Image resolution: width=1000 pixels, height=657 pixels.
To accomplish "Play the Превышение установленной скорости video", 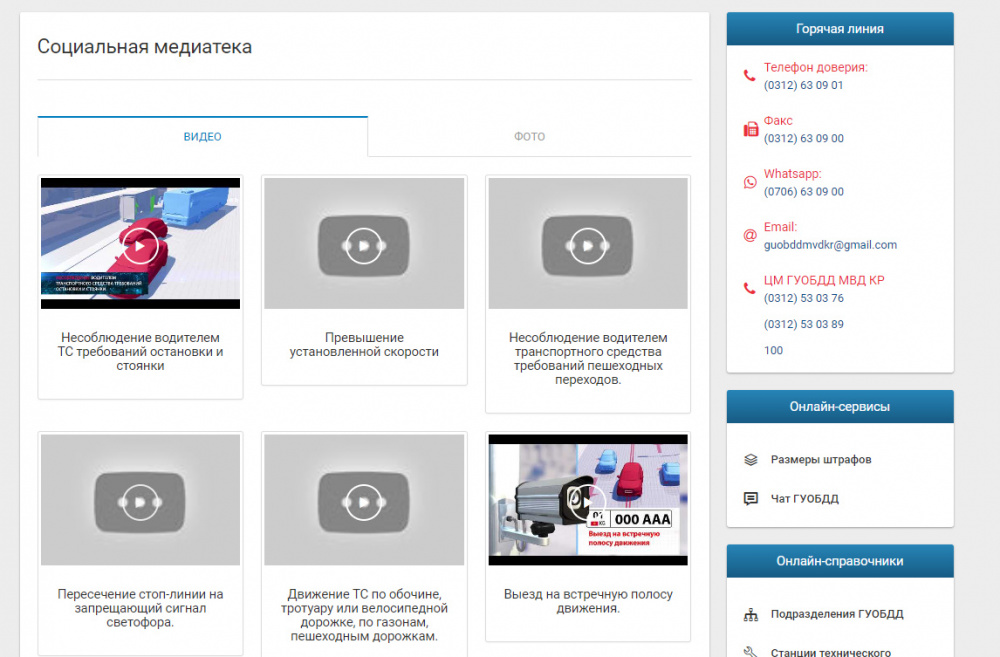I will click(x=364, y=244).
